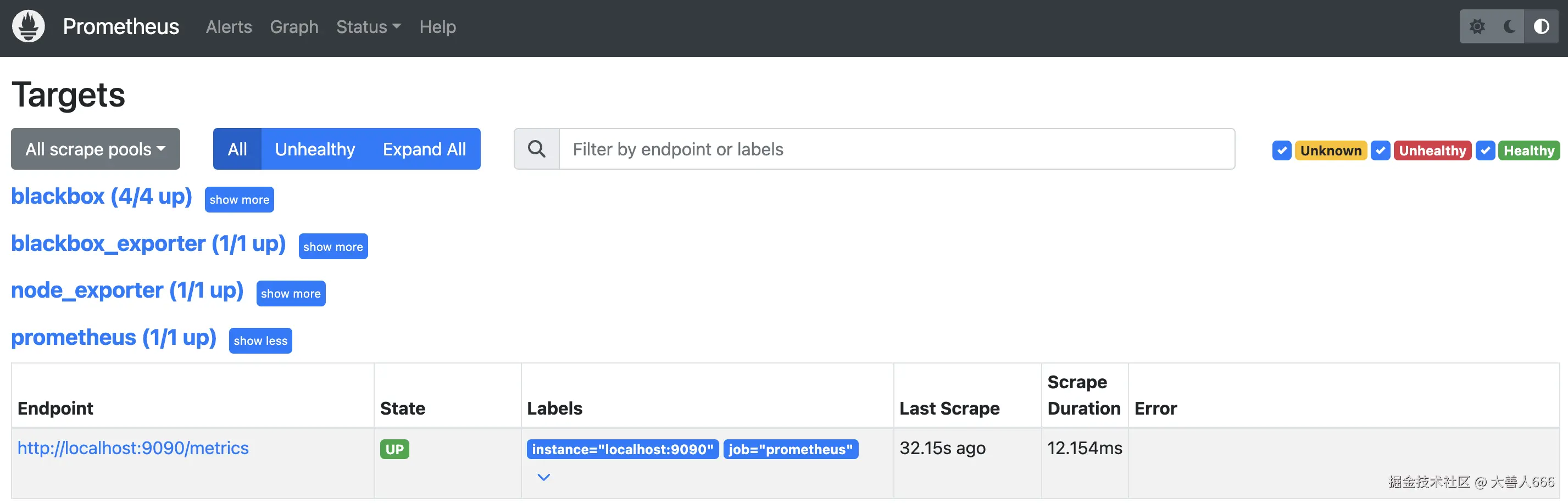This screenshot has width=1568, height=503.
Task: Open the Alerts page
Action: (x=229, y=27)
